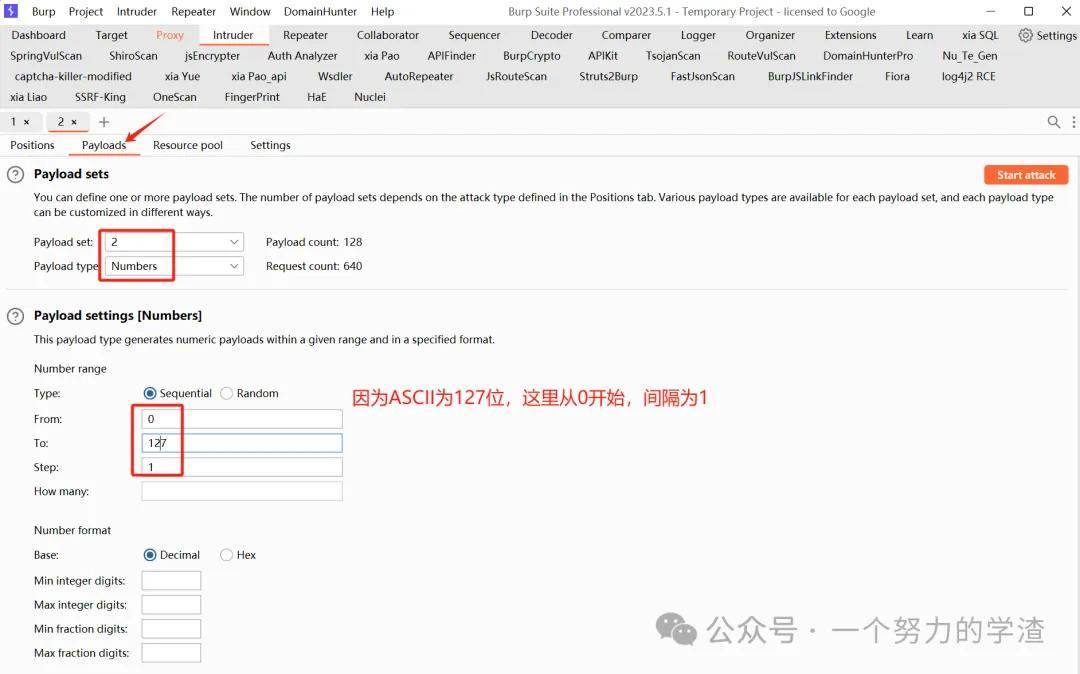Open the Intruder Settings sub-tab

tap(270, 145)
